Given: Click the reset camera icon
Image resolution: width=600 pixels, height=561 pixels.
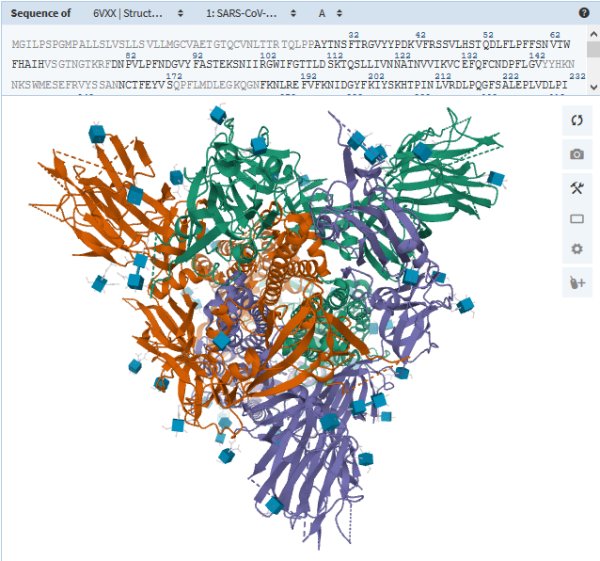Looking at the screenshot, I should point(576,121).
